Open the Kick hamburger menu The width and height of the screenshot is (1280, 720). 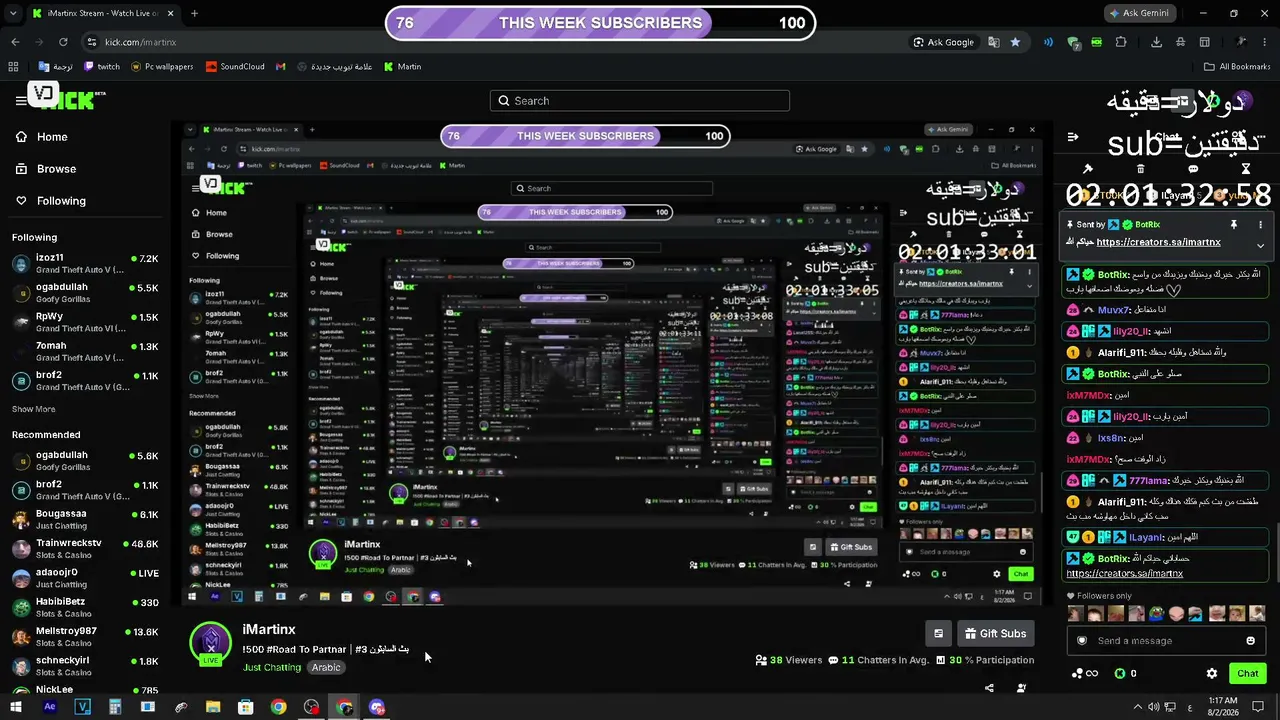[x=20, y=100]
